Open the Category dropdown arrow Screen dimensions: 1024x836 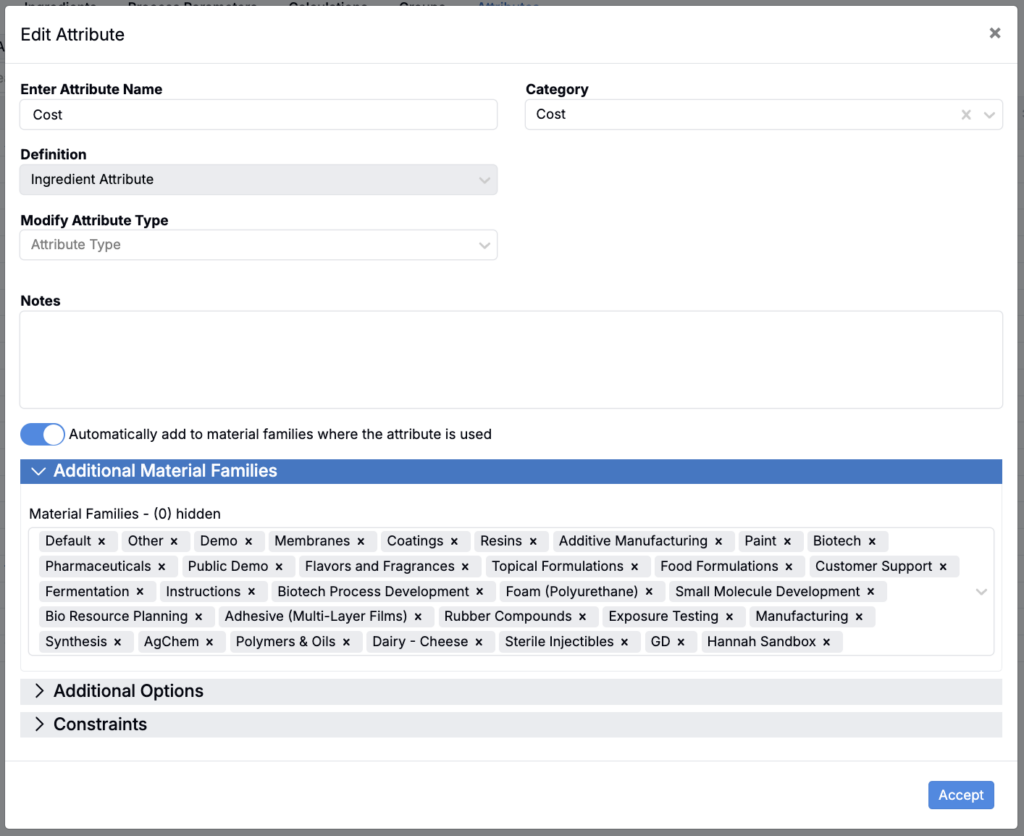pos(989,115)
